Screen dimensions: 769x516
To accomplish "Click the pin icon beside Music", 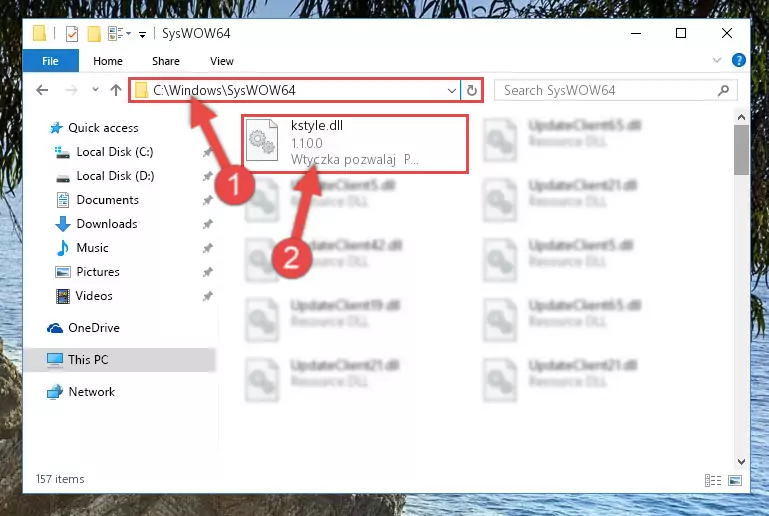I will tap(207, 248).
